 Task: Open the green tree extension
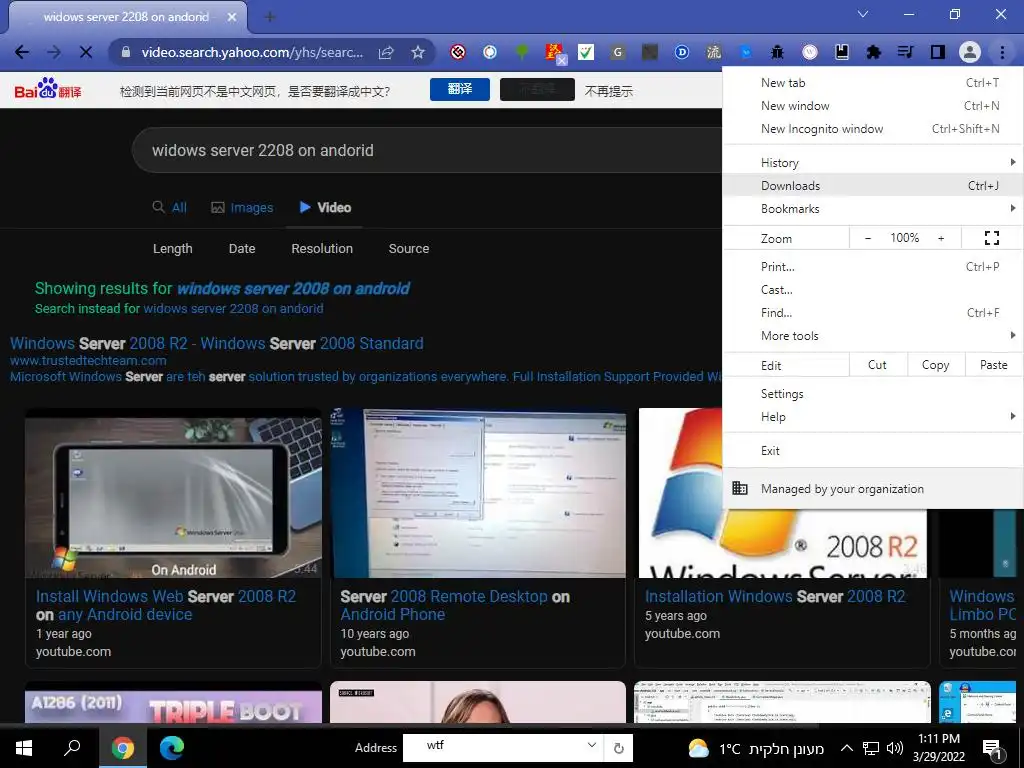pyautogui.click(x=522, y=52)
